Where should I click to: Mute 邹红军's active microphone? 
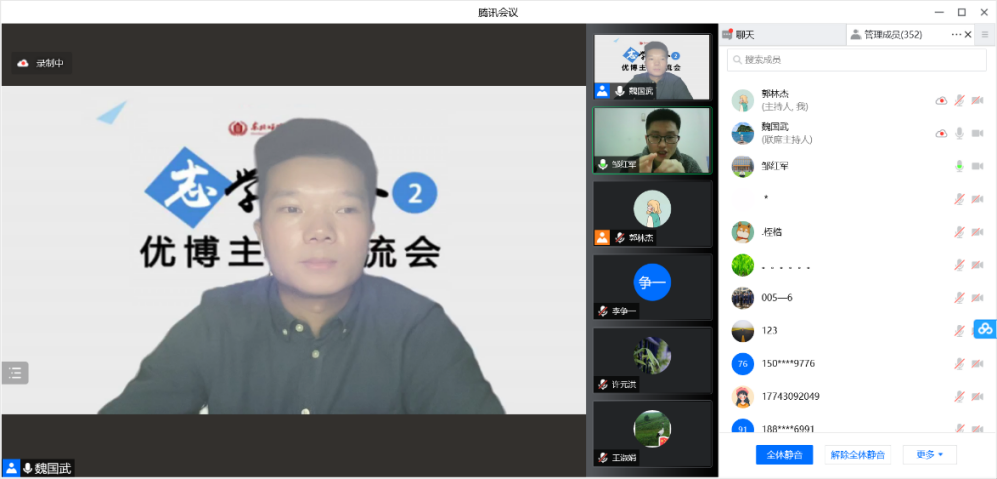click(959, 166)
